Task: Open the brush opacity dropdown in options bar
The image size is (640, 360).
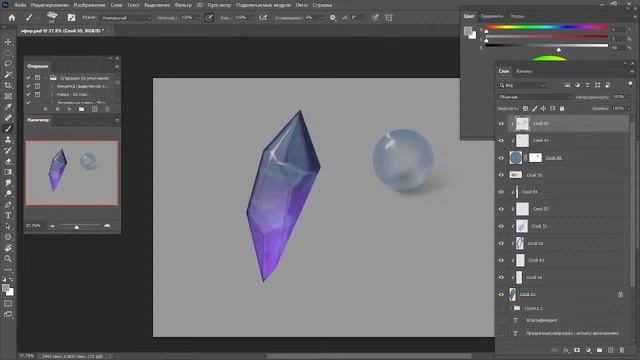Action: point(197,18)
